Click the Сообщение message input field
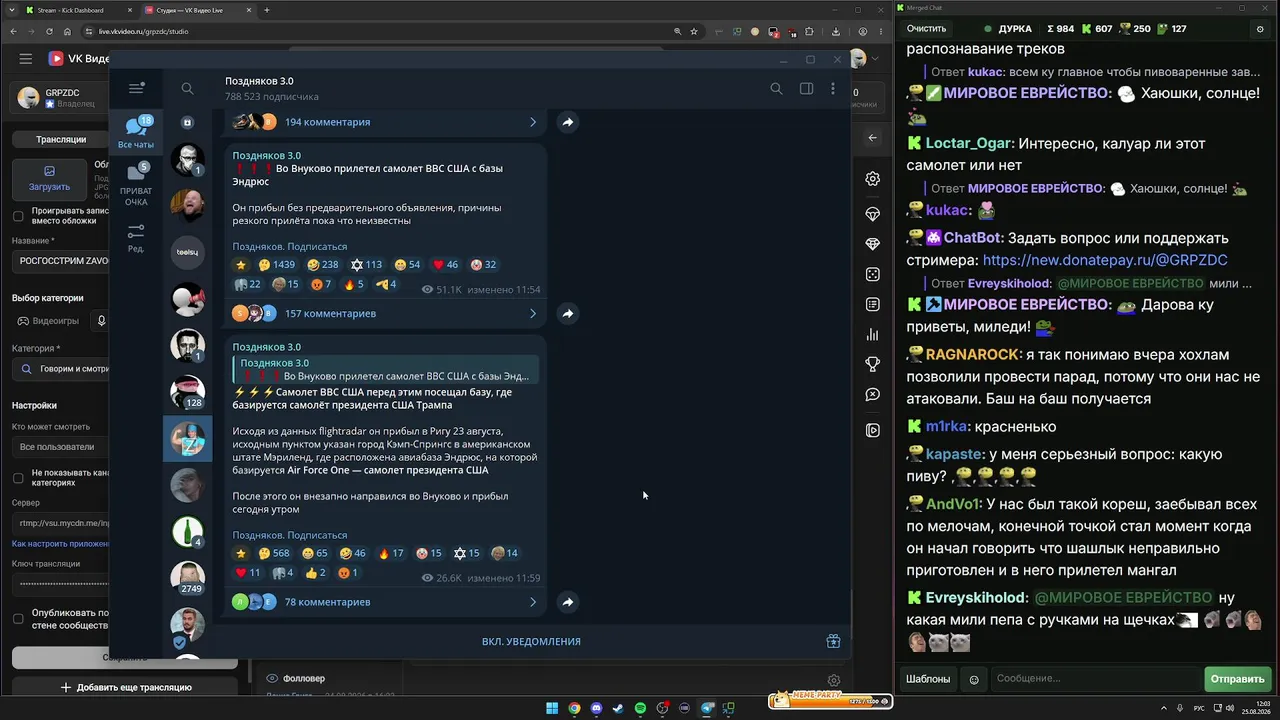 tap(1095, 679)
